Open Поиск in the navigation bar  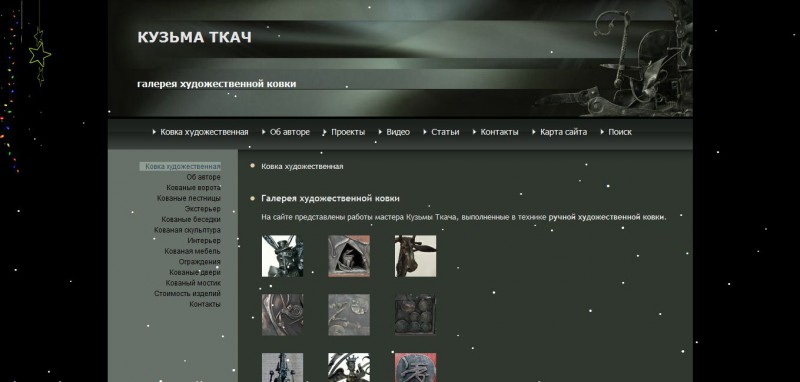(x=620, y=132)
